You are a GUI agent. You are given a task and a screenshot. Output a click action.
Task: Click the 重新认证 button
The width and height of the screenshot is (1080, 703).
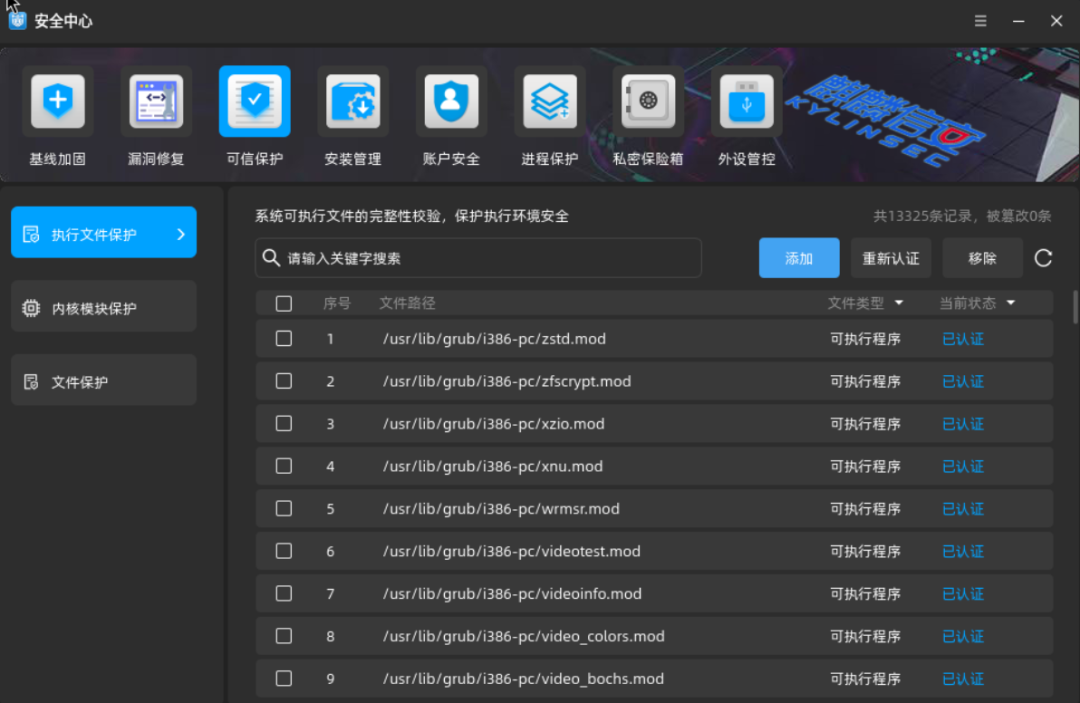[x=891, y=258]
